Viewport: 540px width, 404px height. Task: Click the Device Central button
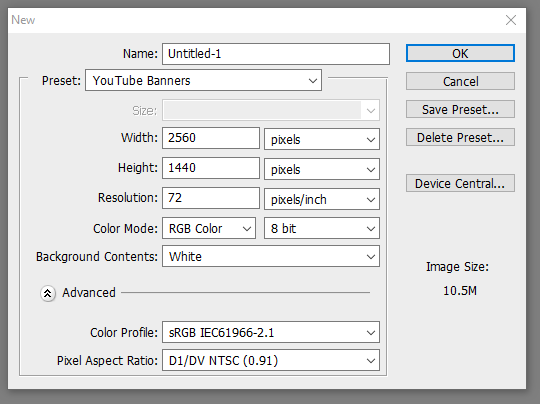pos(460,183)
